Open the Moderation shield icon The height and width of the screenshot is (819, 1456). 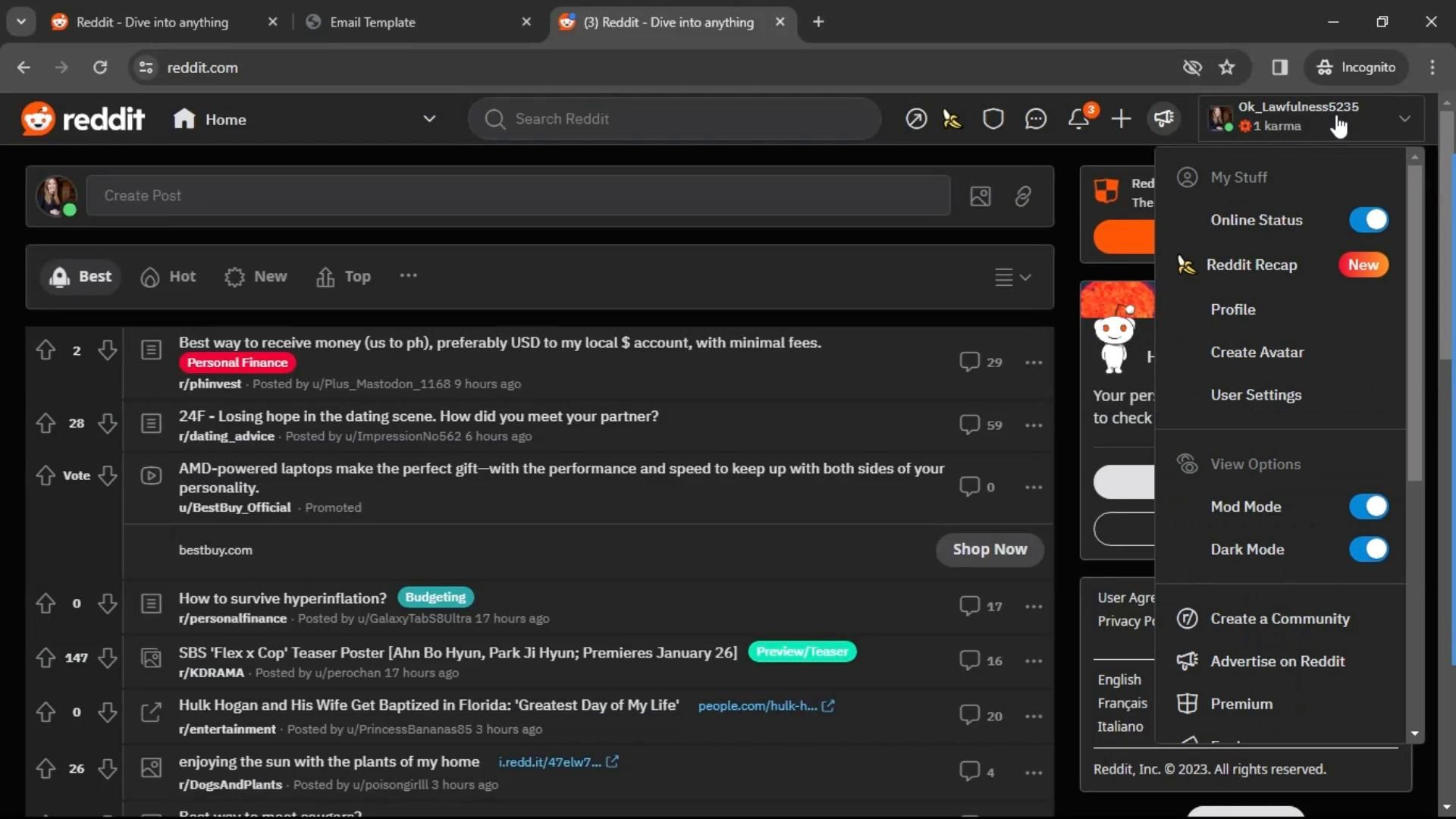(993, 119)
